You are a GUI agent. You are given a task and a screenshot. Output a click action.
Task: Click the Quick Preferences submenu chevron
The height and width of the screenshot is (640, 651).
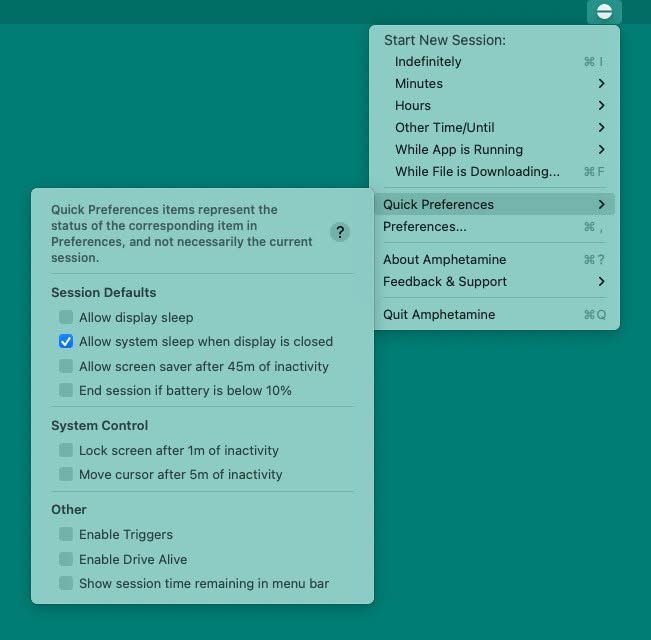(601, 204)
